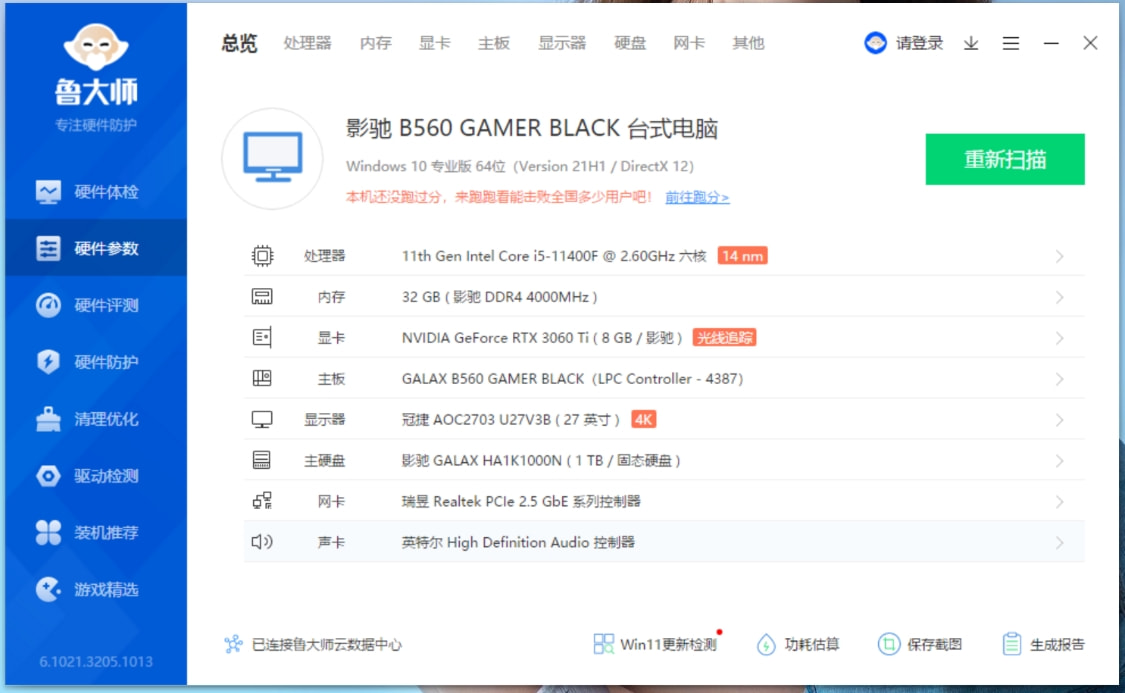Switch to the 内存 tab
This screenshot has height=693, width=1125.
tap(373, 43)
